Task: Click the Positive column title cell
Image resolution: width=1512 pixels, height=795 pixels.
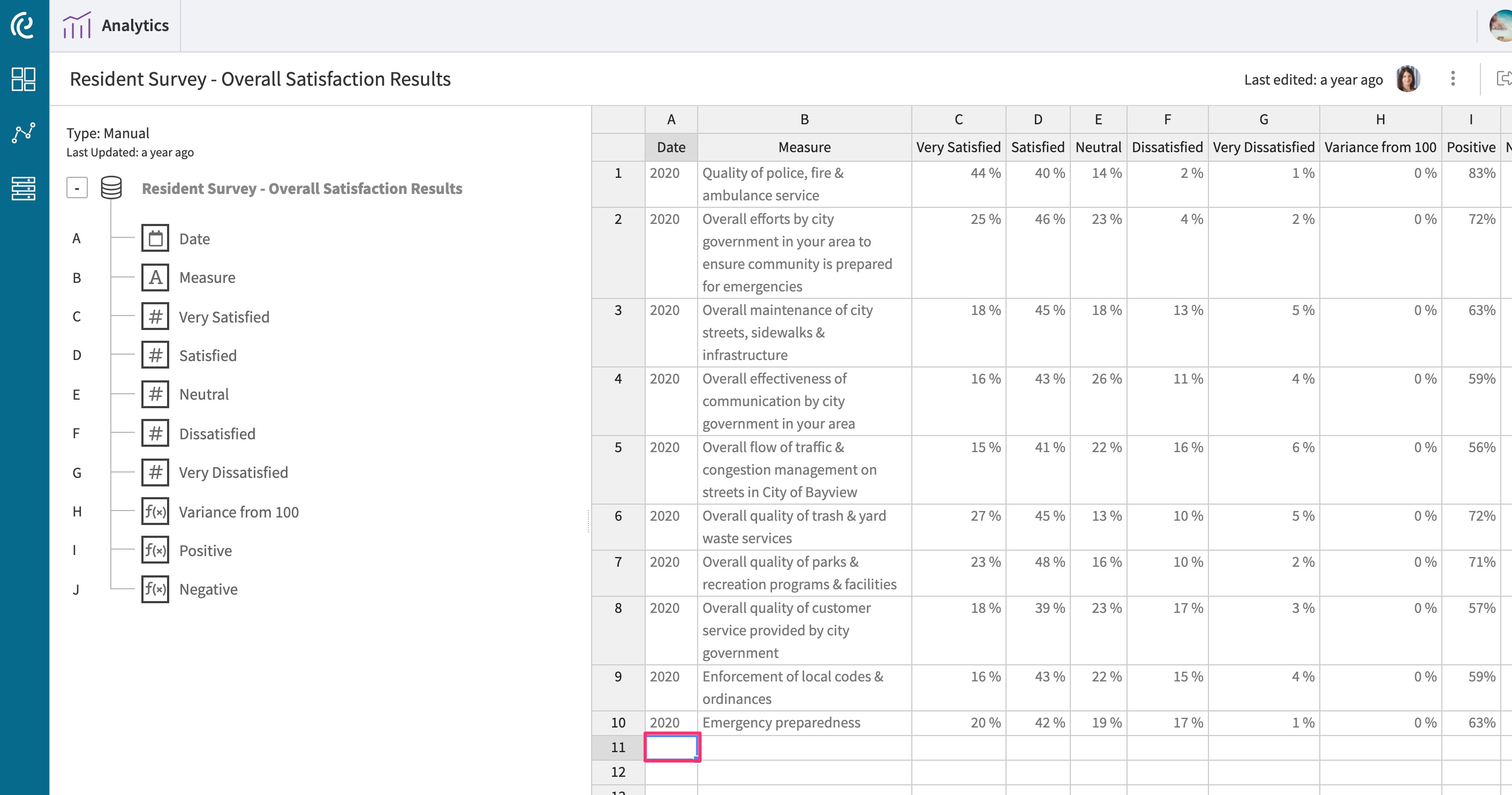Action: (1470, 147)
